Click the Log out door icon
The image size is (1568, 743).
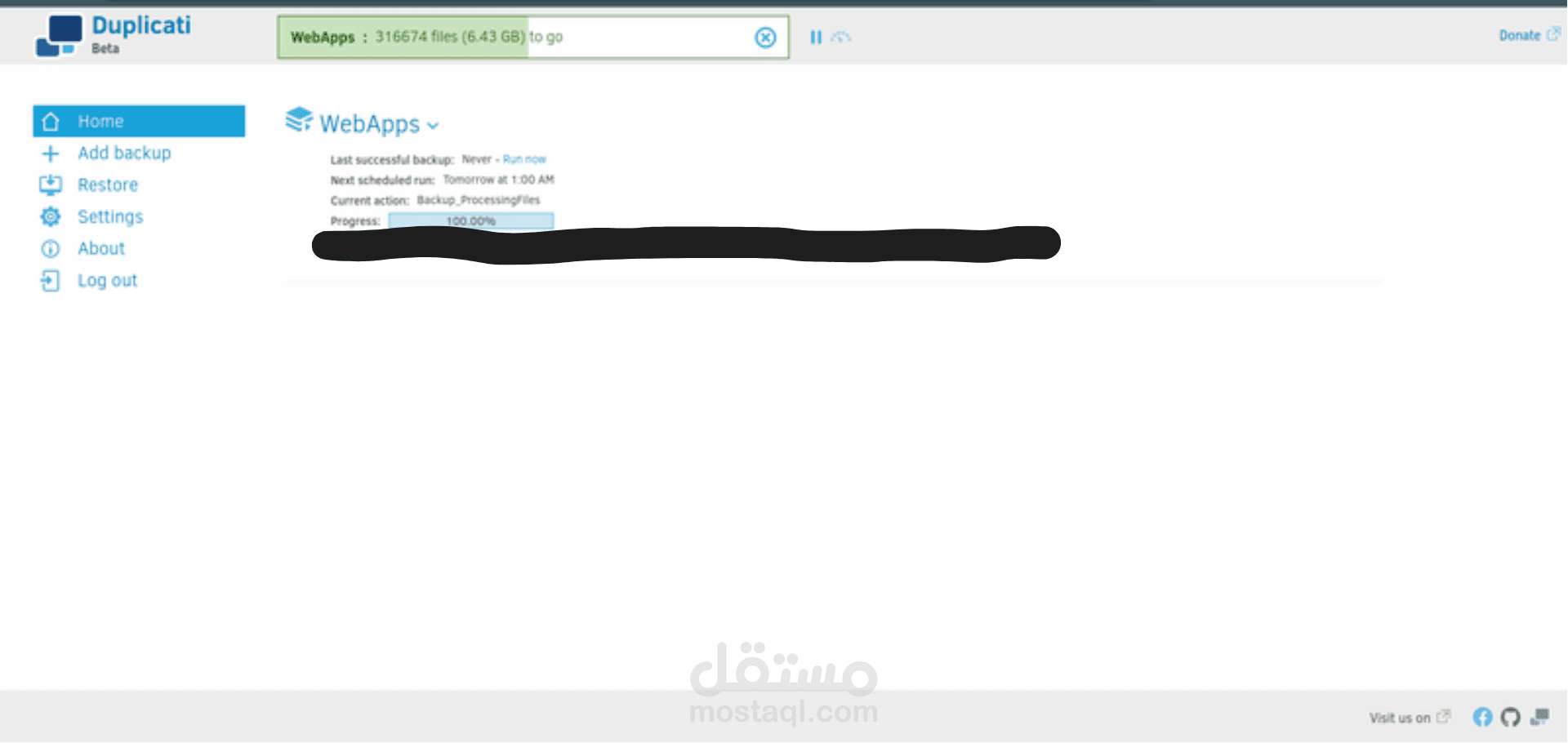50,281
